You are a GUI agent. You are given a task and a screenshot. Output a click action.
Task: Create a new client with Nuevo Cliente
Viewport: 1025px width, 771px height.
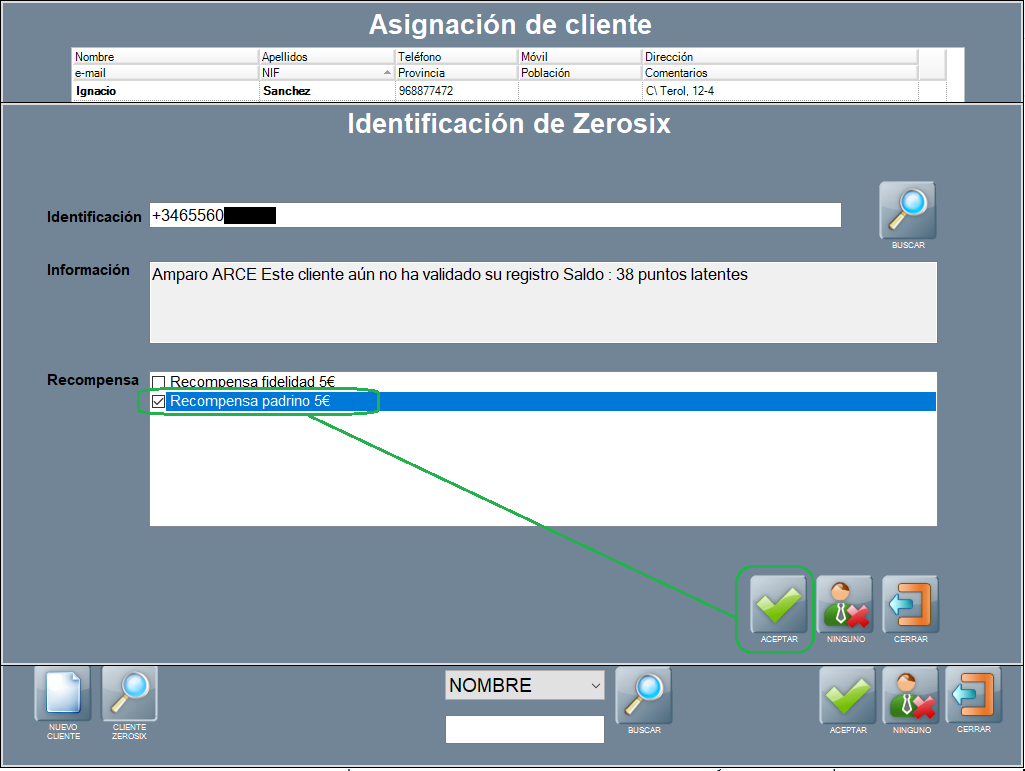point(63,695)
